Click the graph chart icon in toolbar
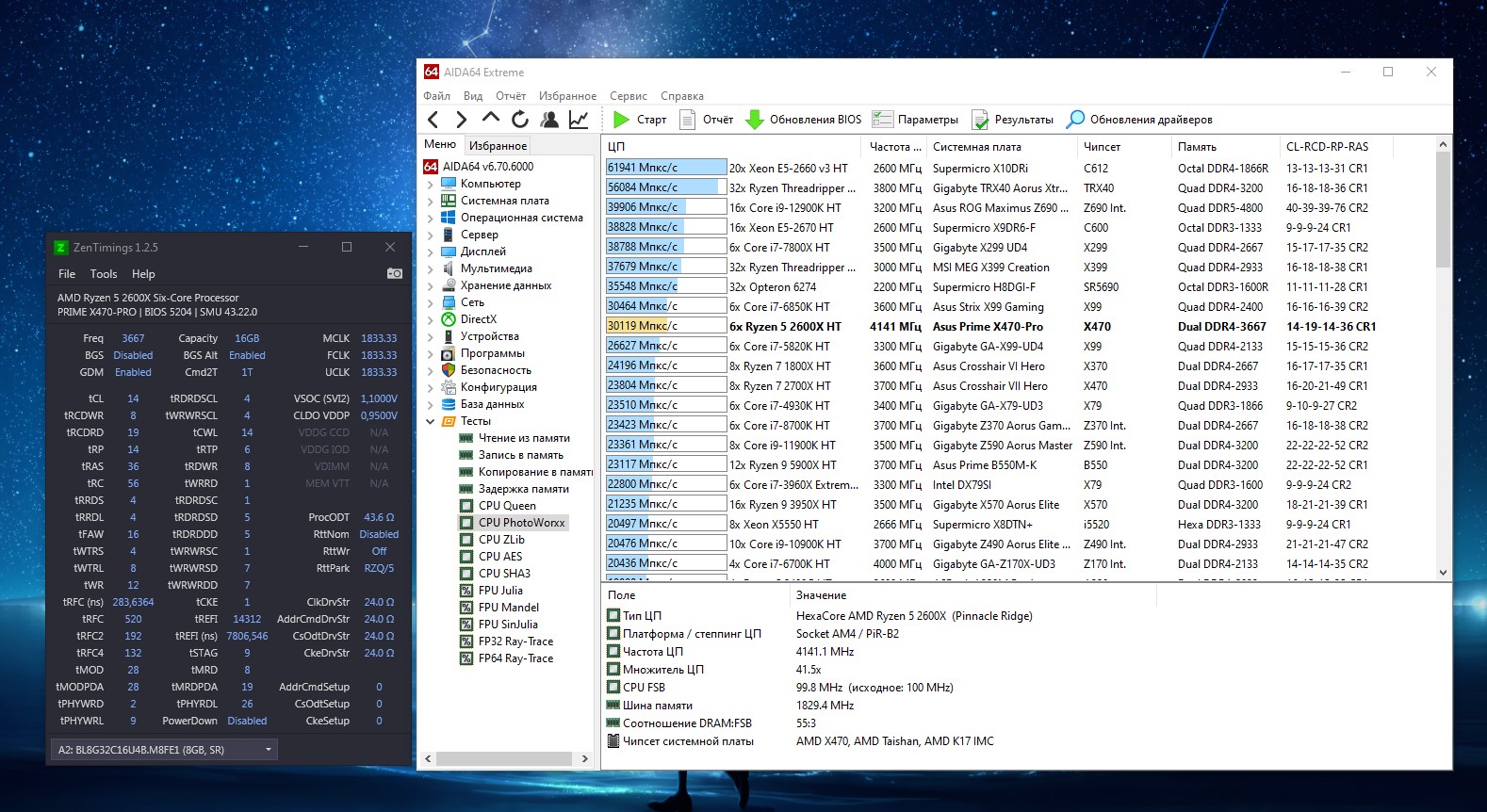The width and height of the screenshot is (1487, 812). click(579, 120)
